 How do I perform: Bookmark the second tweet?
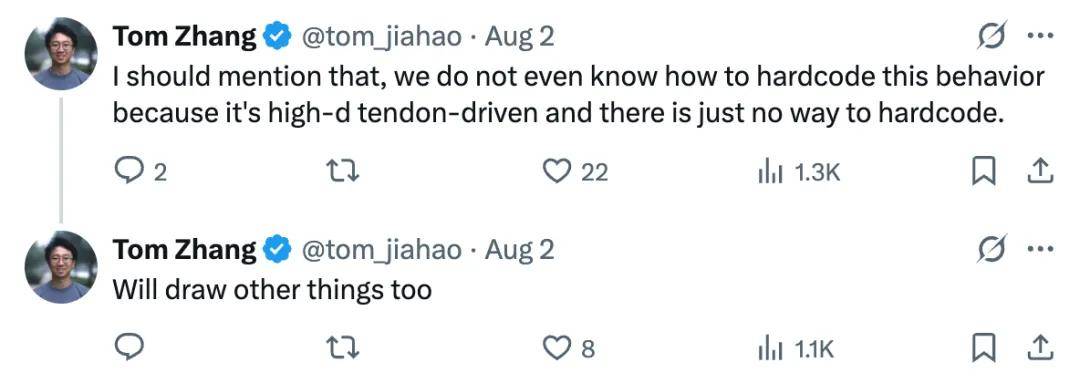984,349
